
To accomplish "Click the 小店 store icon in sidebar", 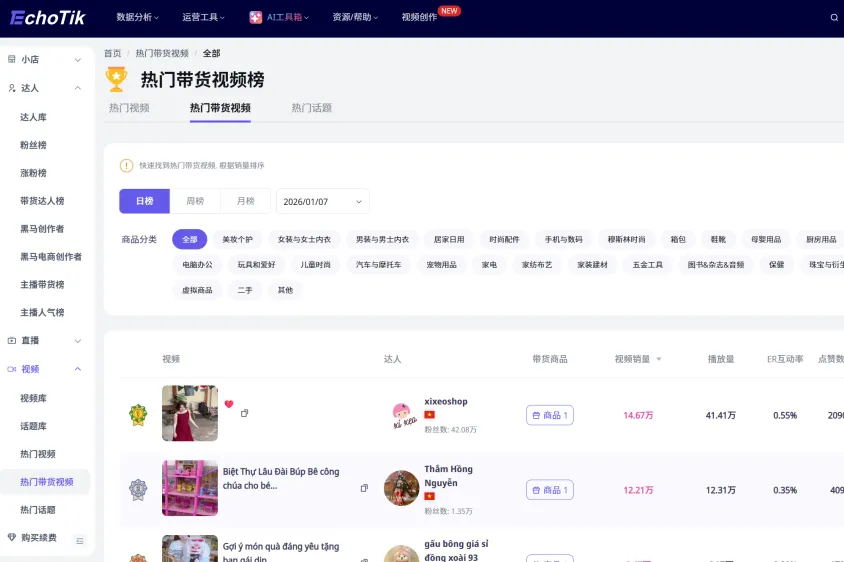I will click(12, 59).
